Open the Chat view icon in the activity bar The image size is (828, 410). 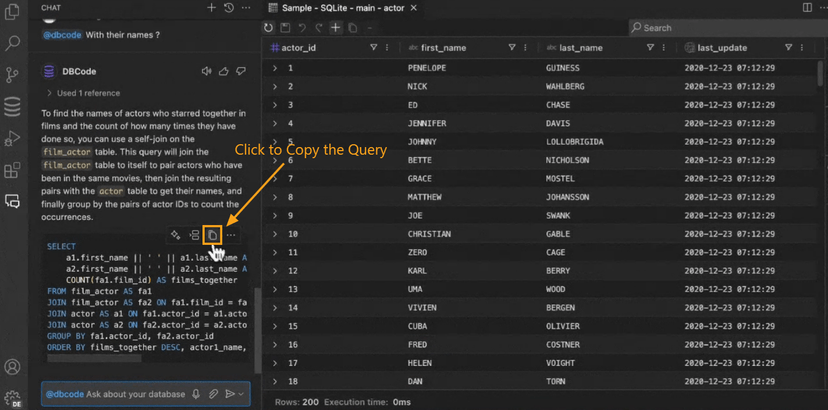12,201
